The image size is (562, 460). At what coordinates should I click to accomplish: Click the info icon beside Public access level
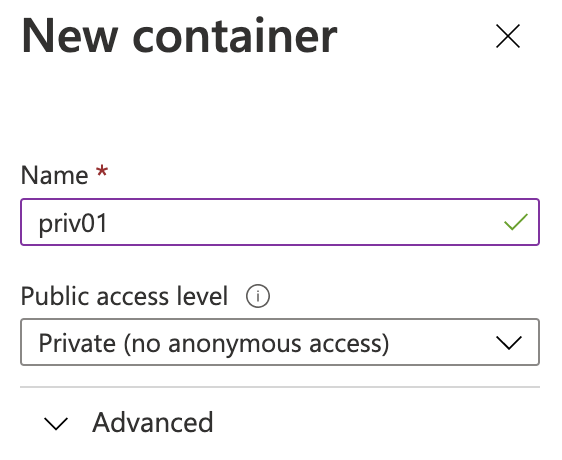pos(258,296)
